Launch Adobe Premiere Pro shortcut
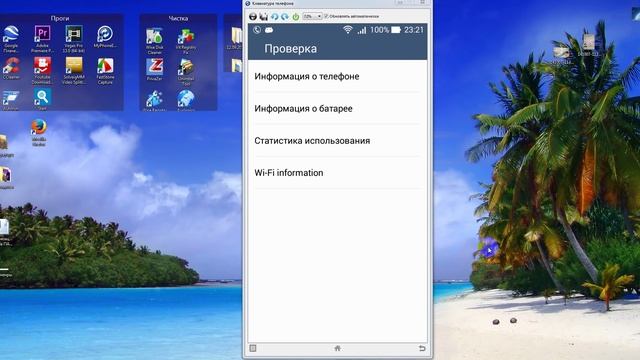The image size is (640, 360). [x=42, y=39]
